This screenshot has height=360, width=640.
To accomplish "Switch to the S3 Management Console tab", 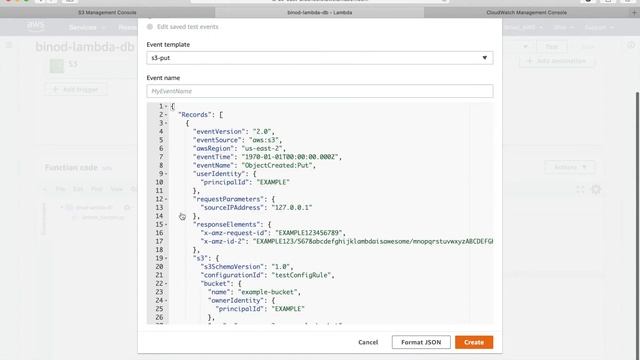I will click(107, 12).
